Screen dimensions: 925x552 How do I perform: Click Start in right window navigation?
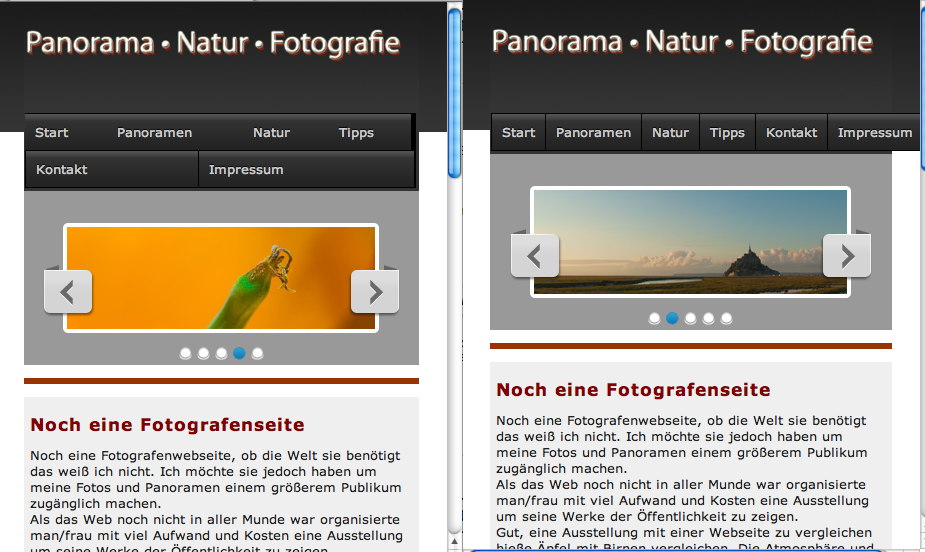(518, 133)
